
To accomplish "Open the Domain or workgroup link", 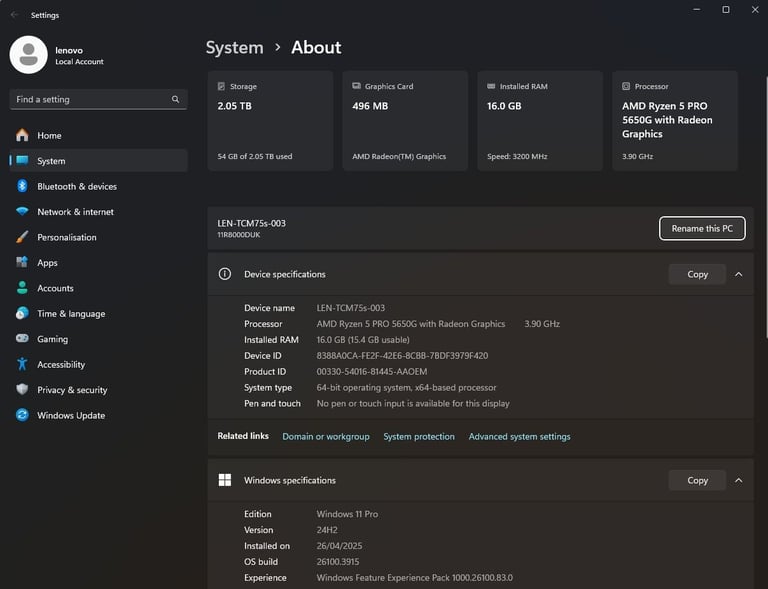I will click(x=326, y=436).
